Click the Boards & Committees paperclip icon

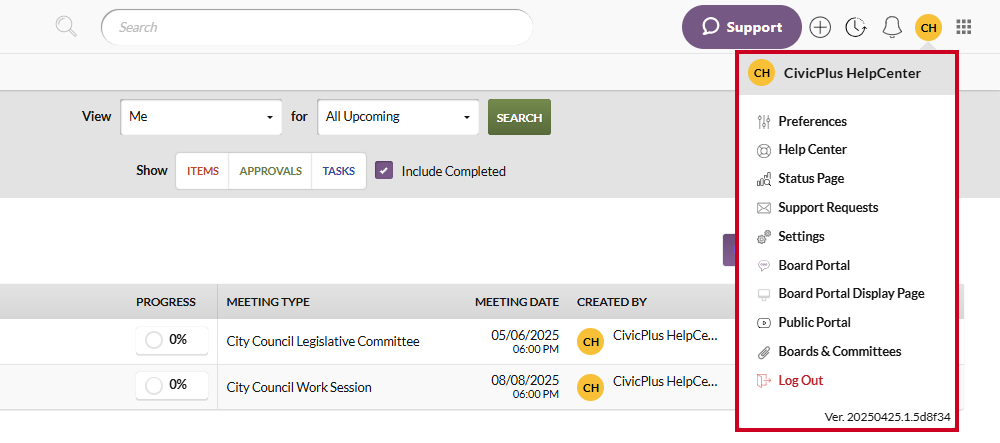point(763,352)
